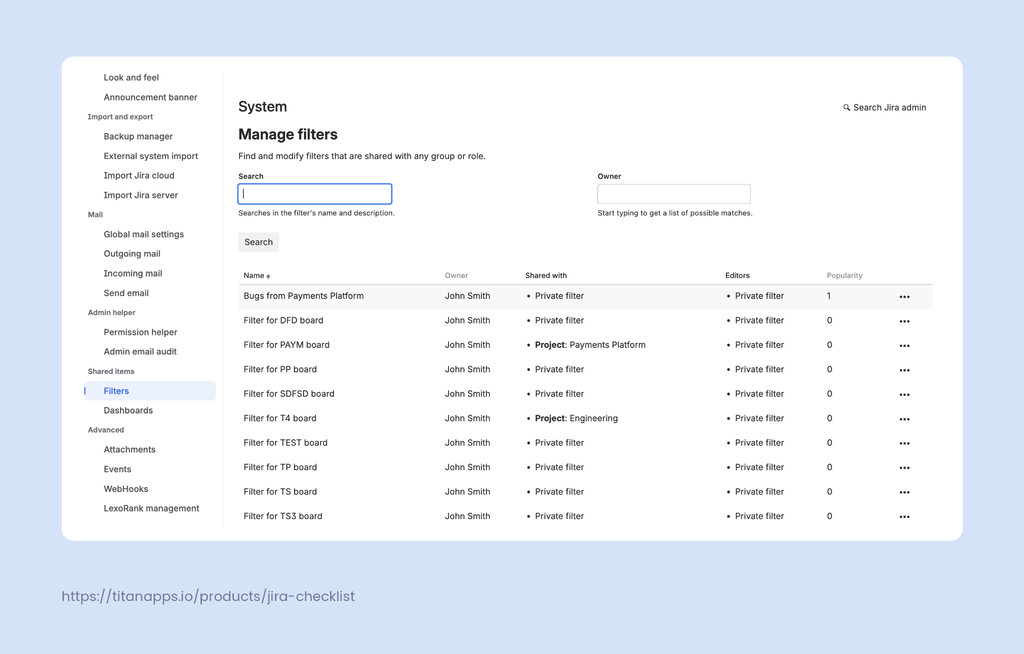The image size is (1024, 654).
Task: Open more actions for Filter for T4 board
Action: (904, 419)
